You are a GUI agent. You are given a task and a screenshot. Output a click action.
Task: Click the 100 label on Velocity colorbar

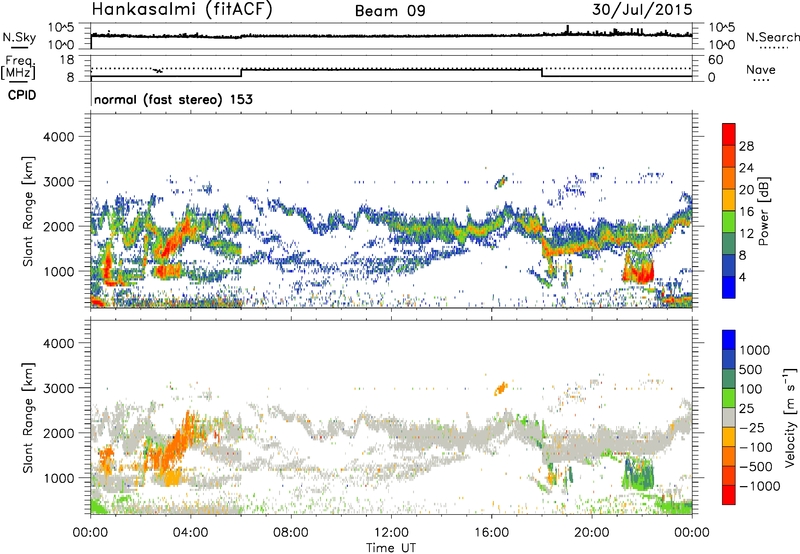750,389
